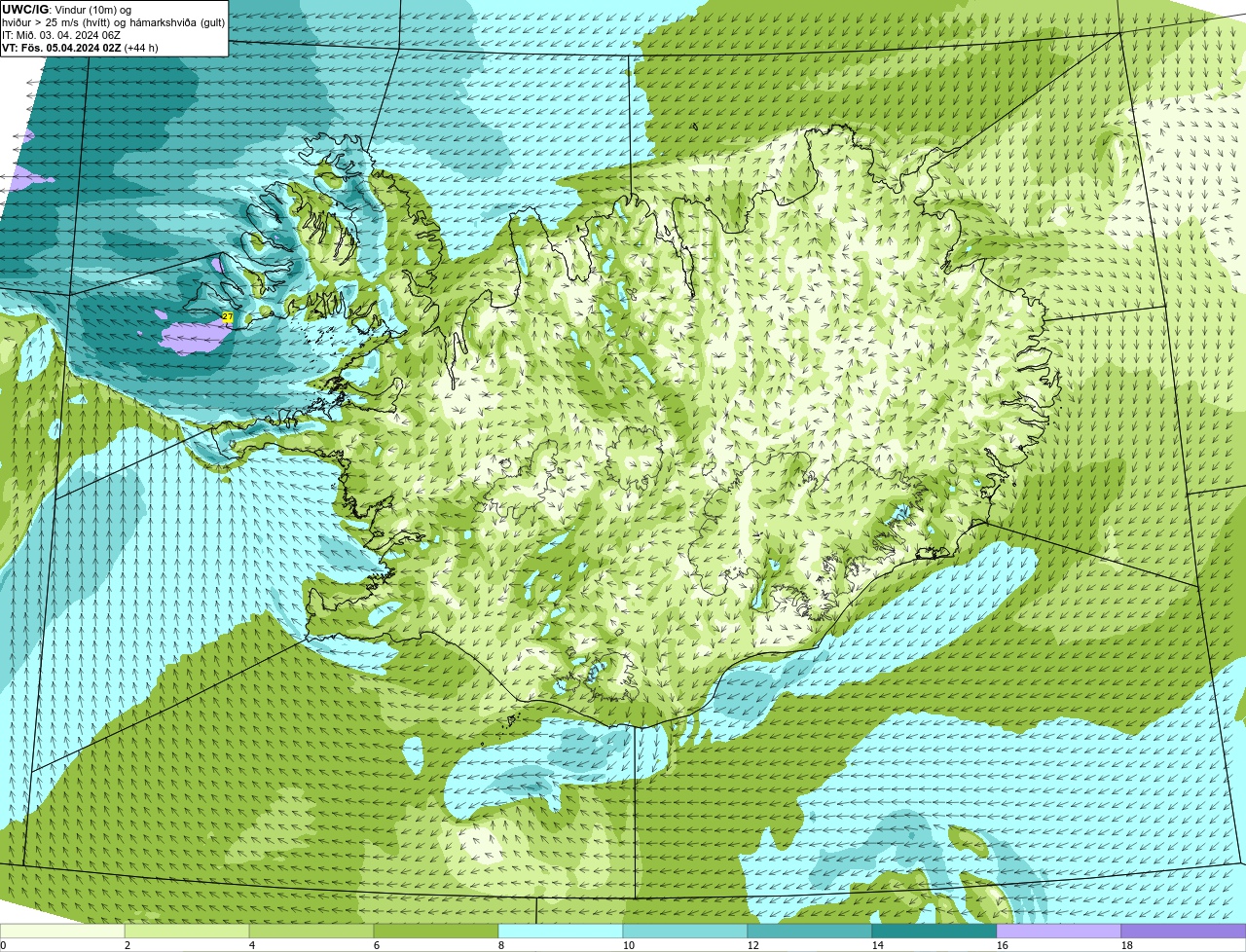
Task: Click the legend scale label '2'
Action: coord(128,945)
